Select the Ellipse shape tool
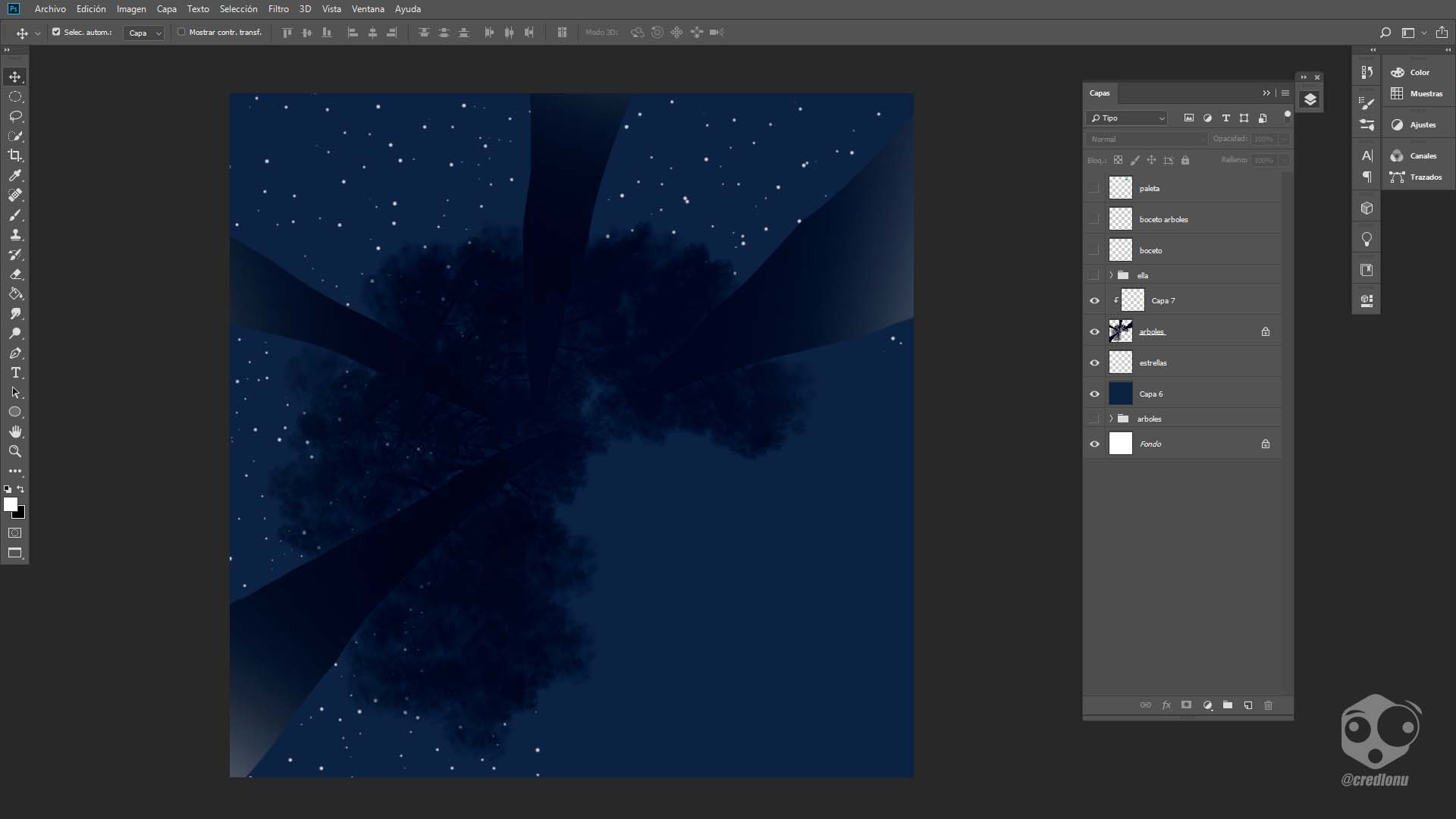The image size is (1456, 819). click(x=15, y=412)
